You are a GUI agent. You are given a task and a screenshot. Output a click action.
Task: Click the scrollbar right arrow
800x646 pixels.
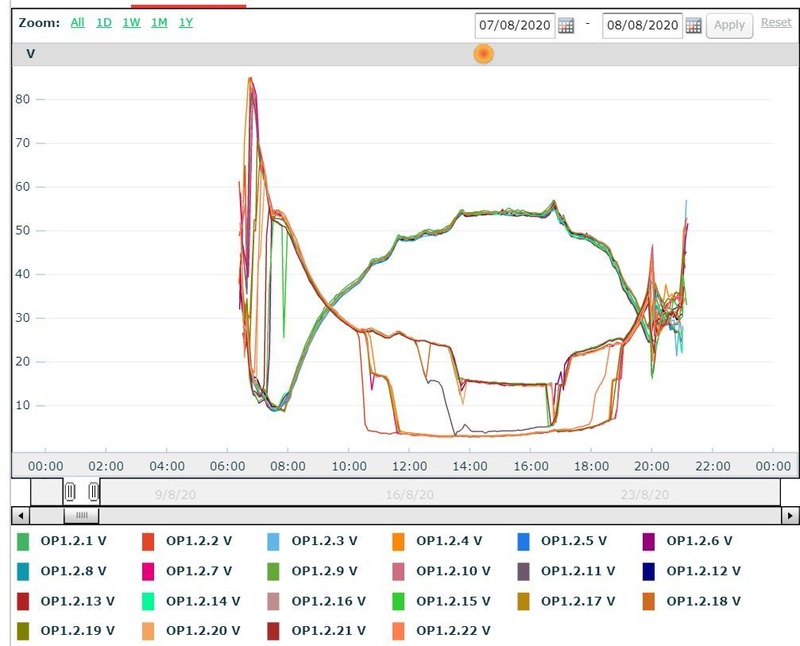[x=790, y=515]
